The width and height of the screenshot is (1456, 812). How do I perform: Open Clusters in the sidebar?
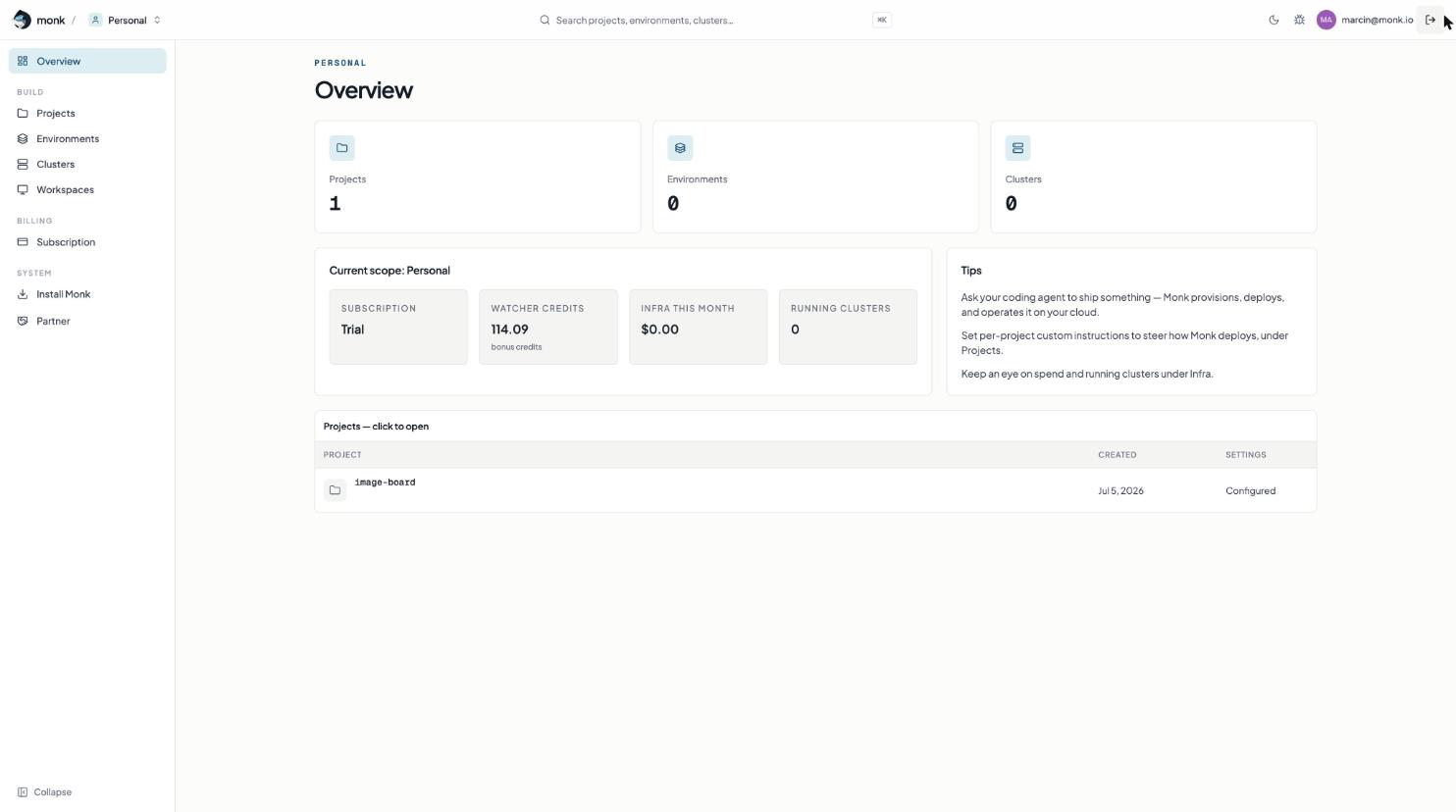click(x=87, y=164)
